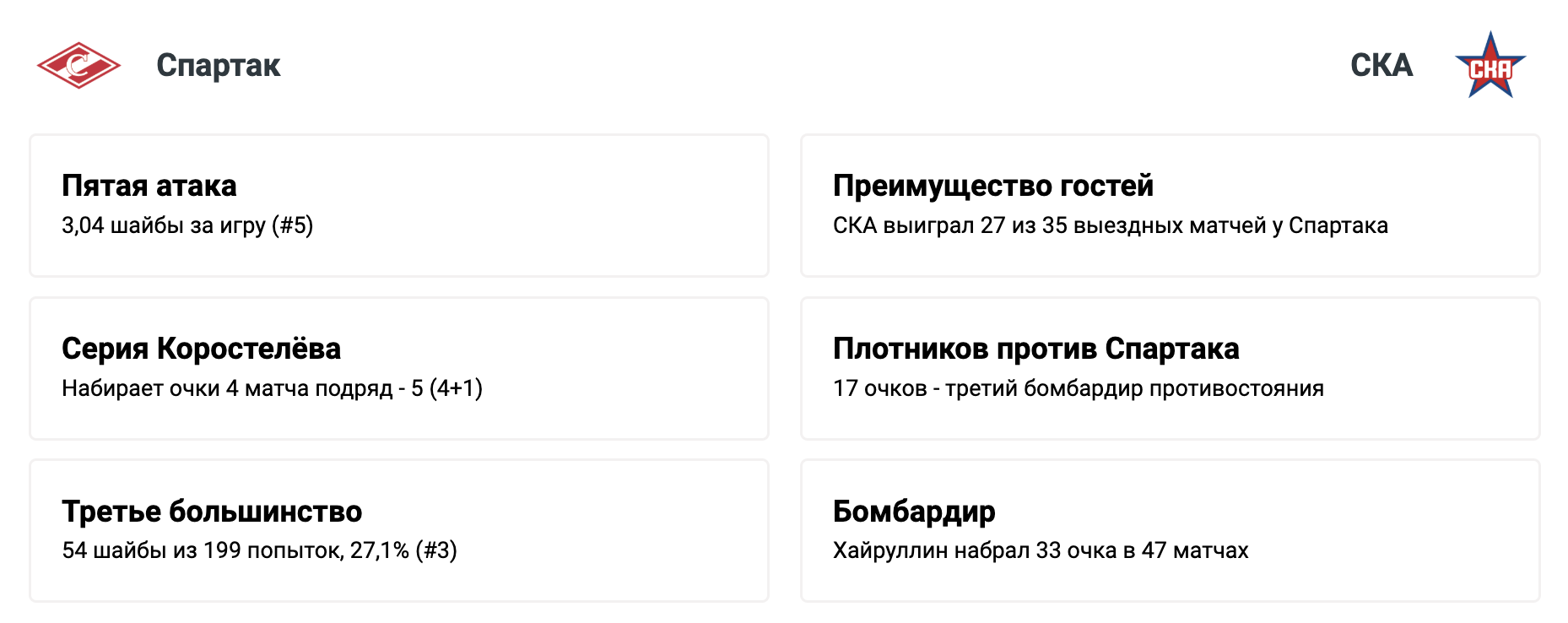Click the '3,04 шайбы за игру' text

coord(163,225)
